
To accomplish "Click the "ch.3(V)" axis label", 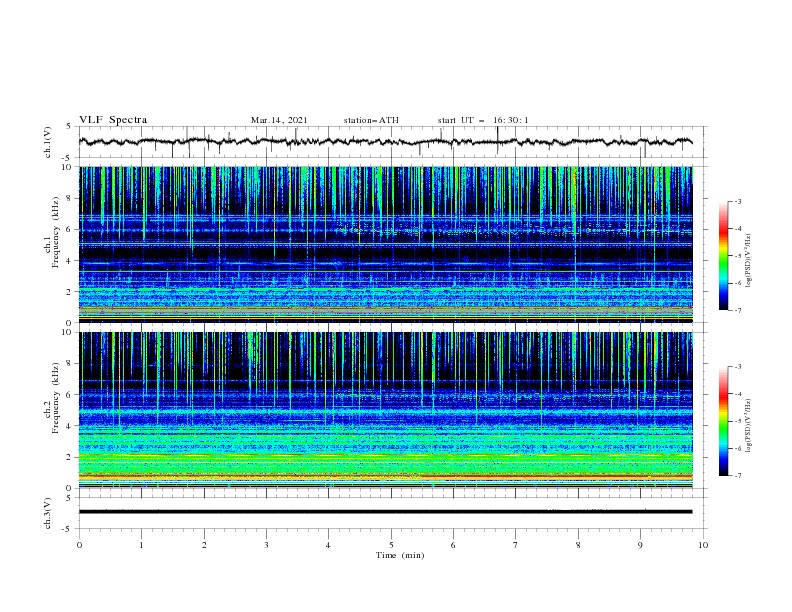I will [x=48, y=513].
